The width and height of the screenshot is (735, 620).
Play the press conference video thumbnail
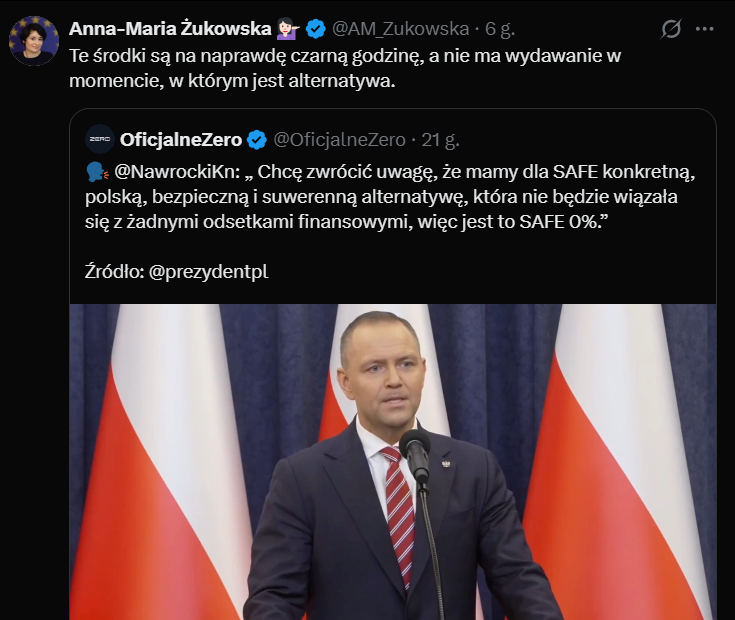click(392, 461)
